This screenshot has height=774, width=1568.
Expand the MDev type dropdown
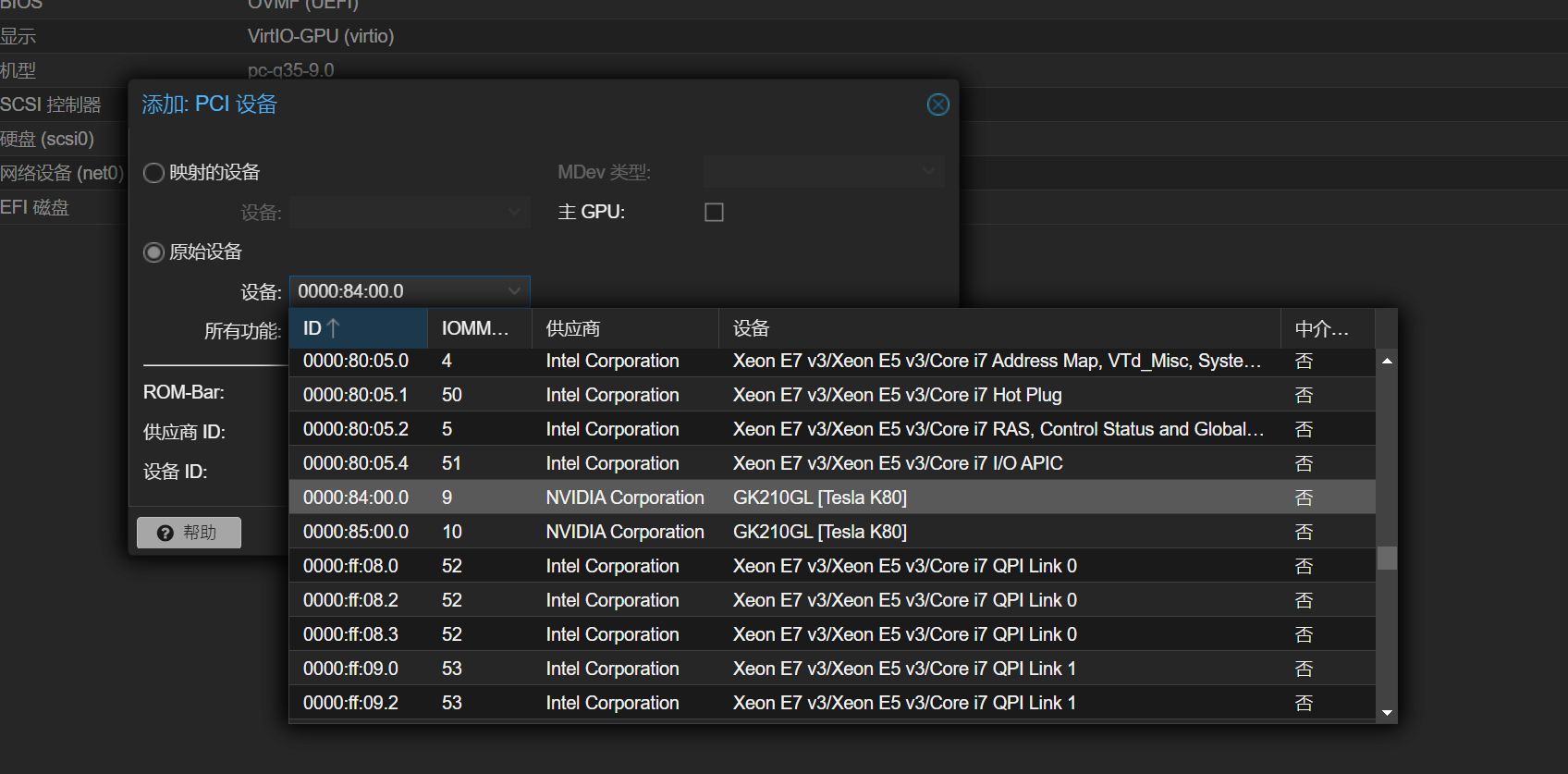(928, 172)
